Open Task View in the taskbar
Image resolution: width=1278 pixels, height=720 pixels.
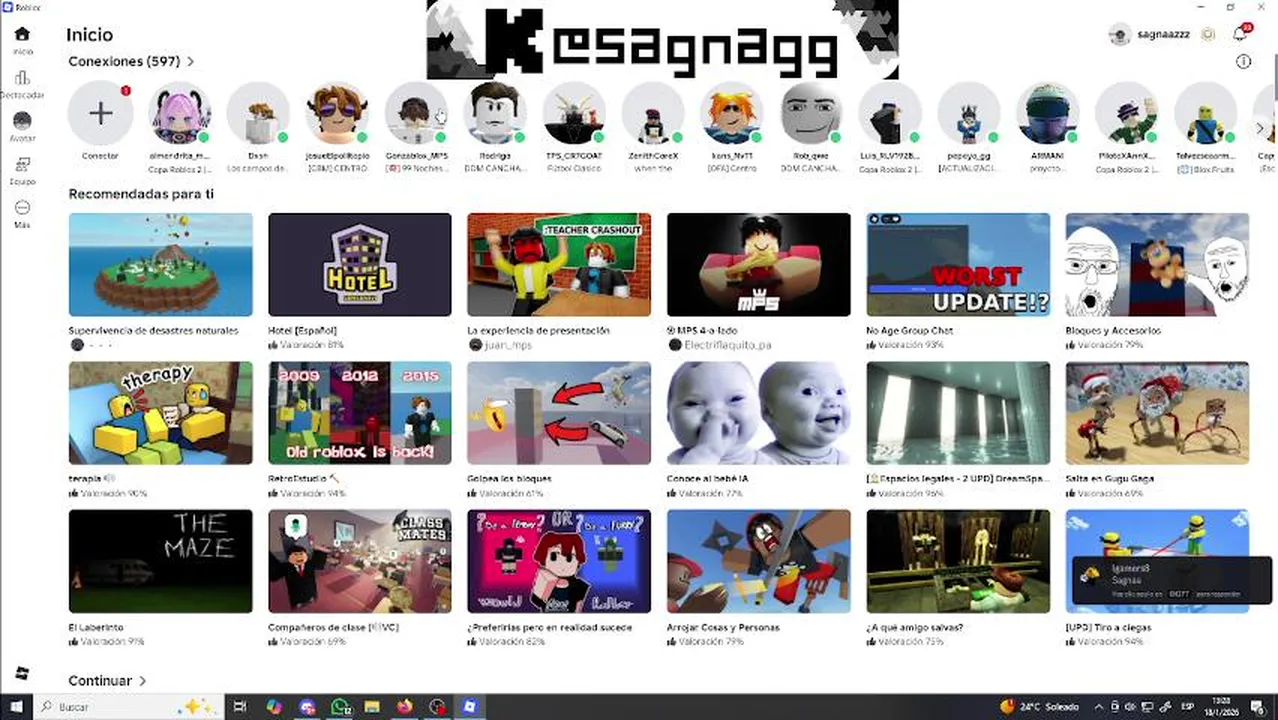[240, 707]
